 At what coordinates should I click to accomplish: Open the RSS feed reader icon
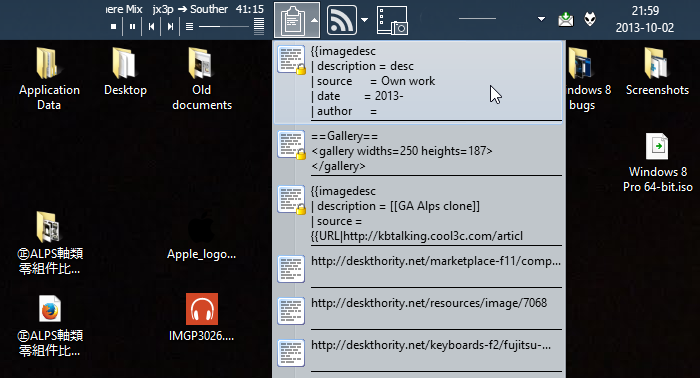pyautogui.click(x=342, y=21)
